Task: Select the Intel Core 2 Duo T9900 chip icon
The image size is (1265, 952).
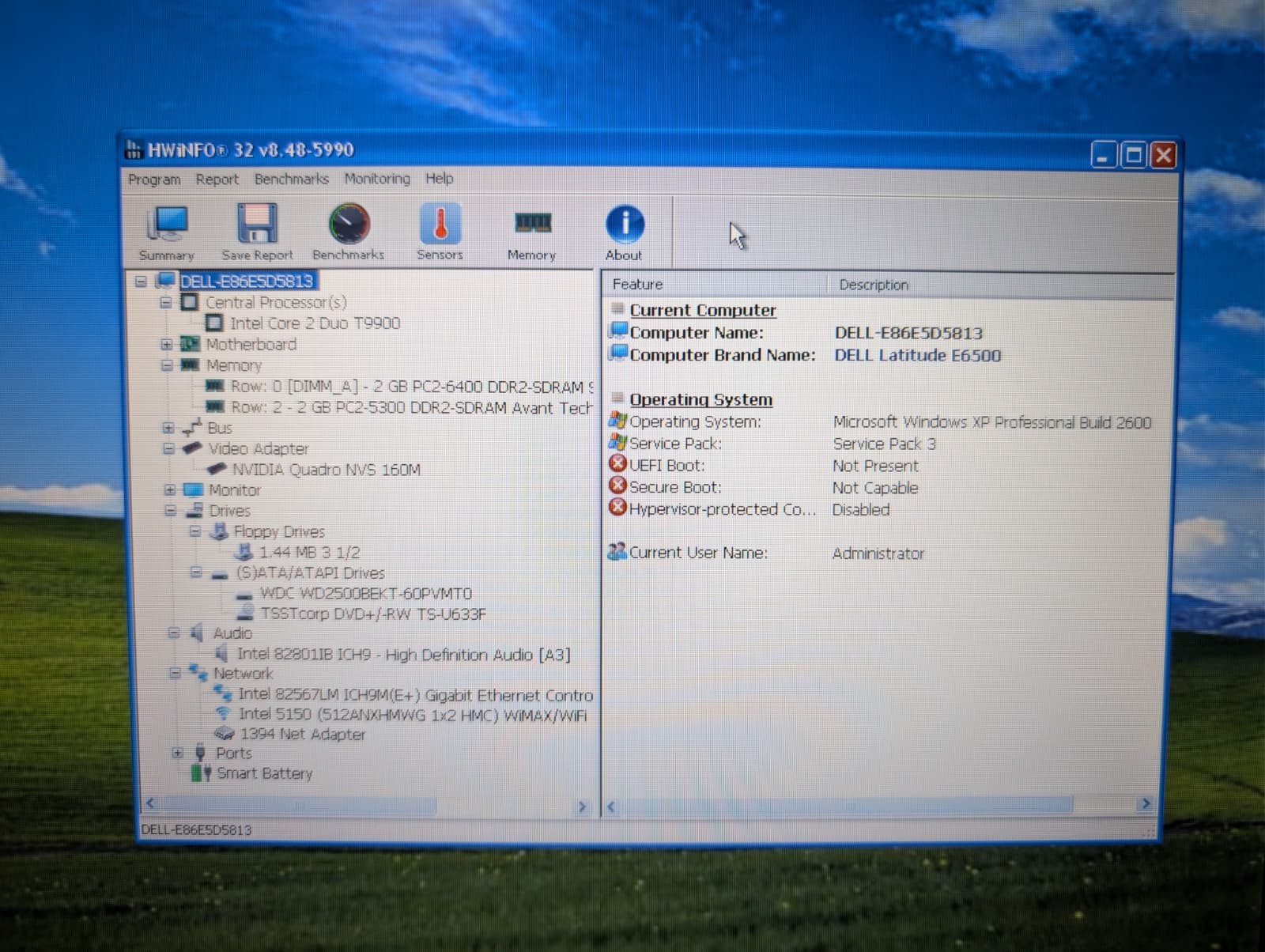Action: [x=213, y=323]
